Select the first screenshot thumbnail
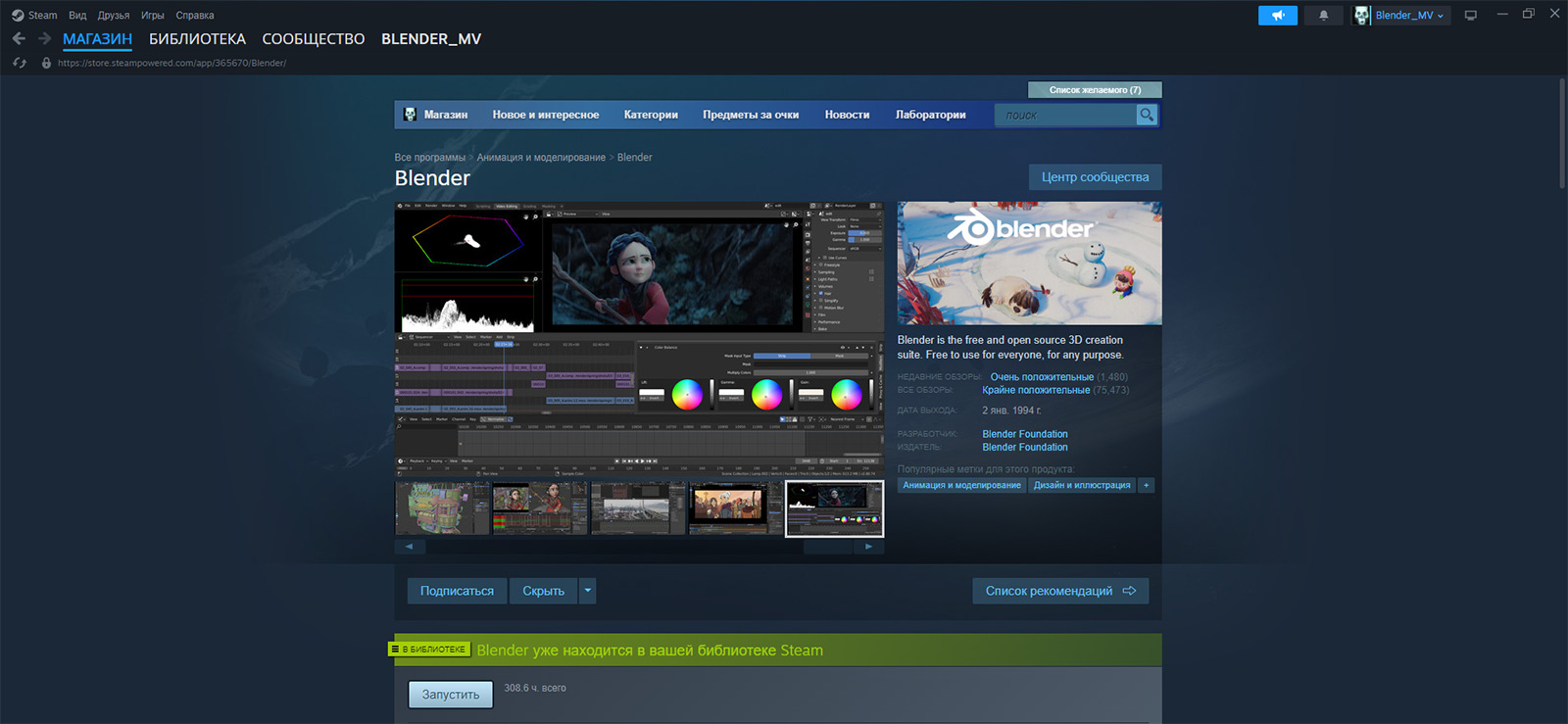1568x724 pixels. tap(442, 508)
